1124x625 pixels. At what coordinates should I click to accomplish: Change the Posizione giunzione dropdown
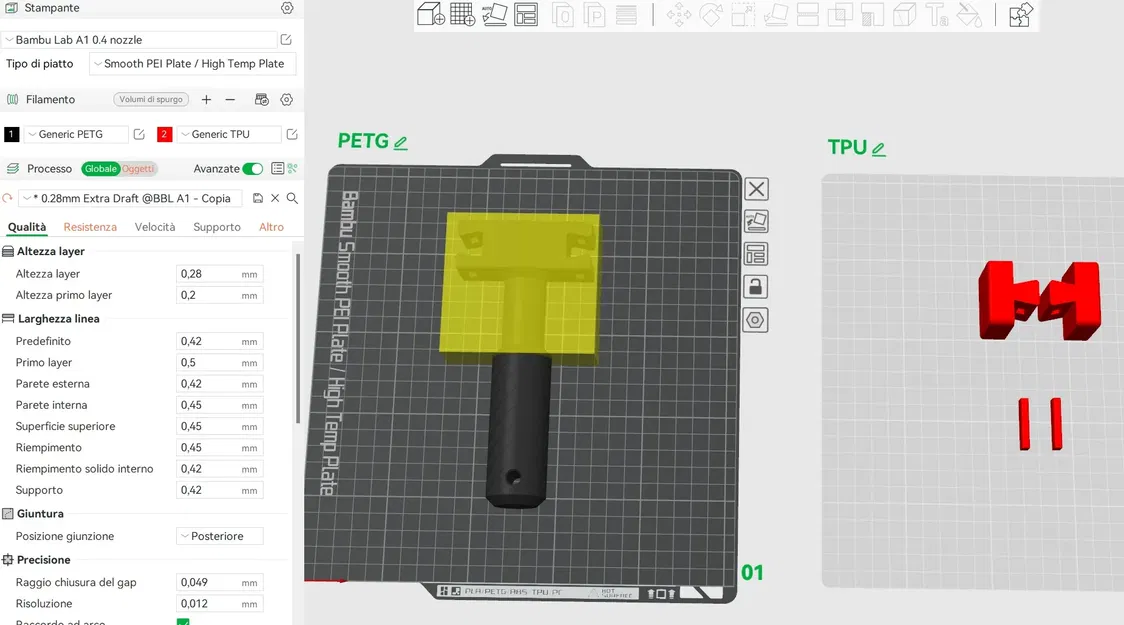point(219,536)
